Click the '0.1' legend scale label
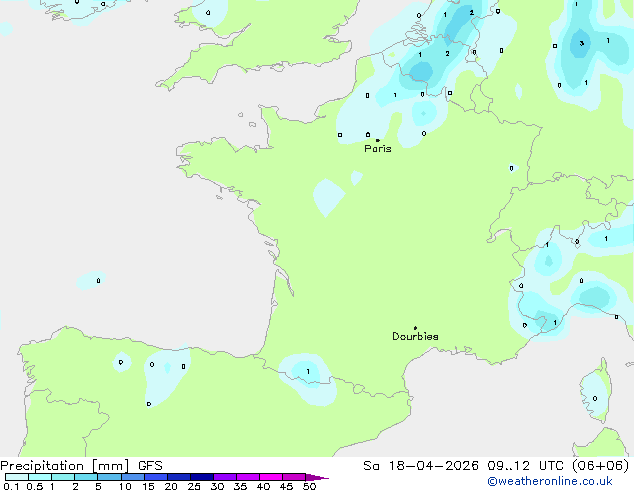The image size is (634, 490). click(11, 486)
